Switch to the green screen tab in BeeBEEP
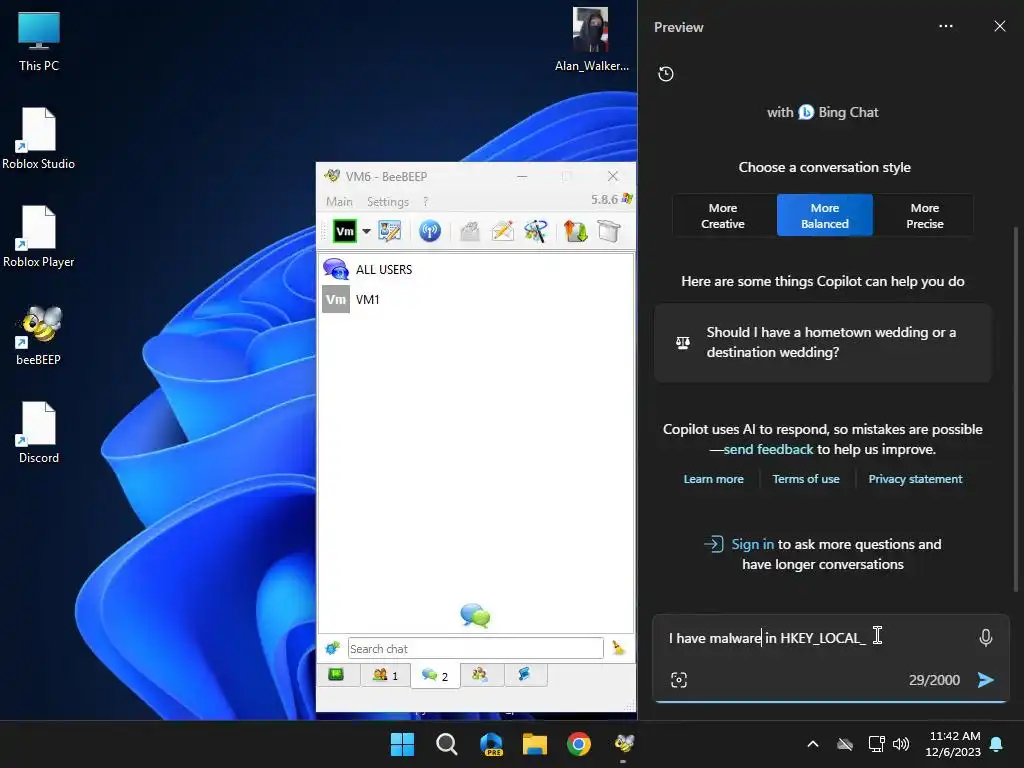1024x768 pixels. [336, 674]
